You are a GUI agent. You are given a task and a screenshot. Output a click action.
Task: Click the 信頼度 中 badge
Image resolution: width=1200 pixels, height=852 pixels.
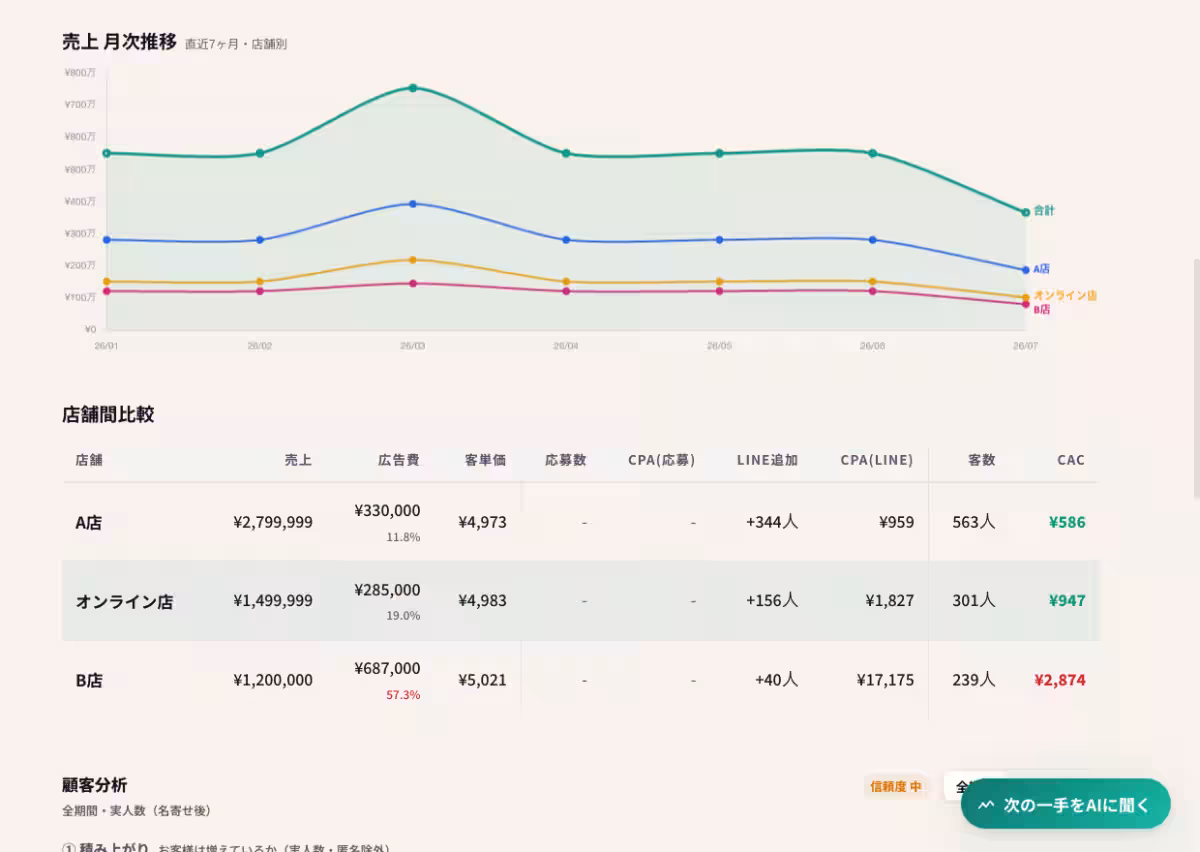pyautogui.click(x=896, y=787)
